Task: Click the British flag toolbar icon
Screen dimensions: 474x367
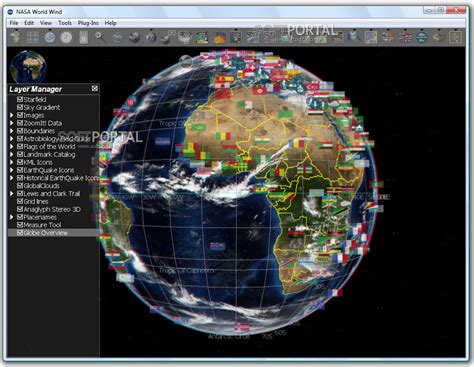Action: 405,37
